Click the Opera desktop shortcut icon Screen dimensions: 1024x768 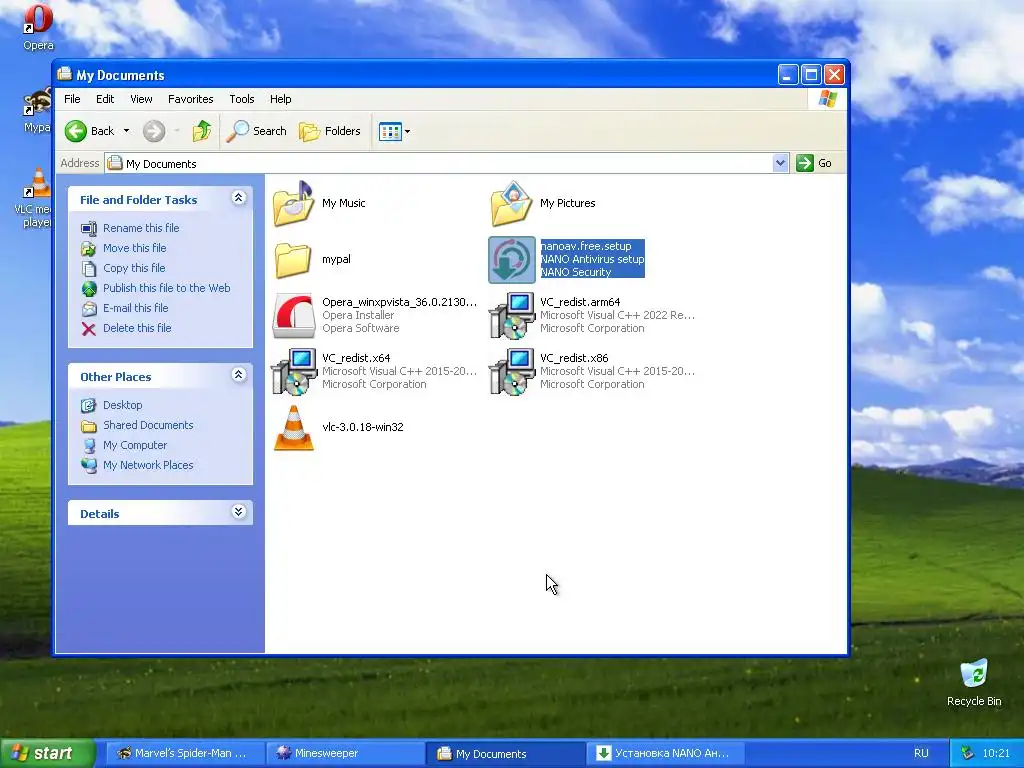39,19
